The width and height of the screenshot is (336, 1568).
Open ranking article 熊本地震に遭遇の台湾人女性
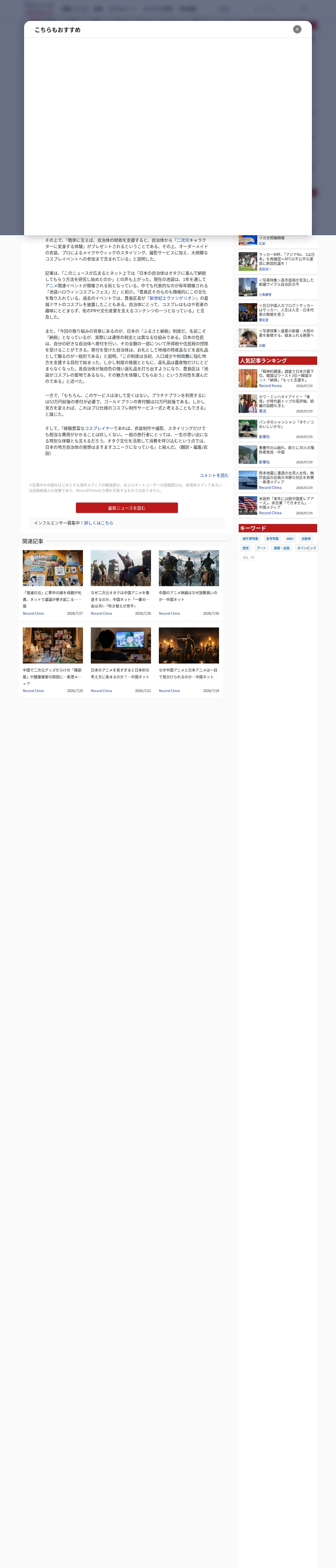point(287,477)
